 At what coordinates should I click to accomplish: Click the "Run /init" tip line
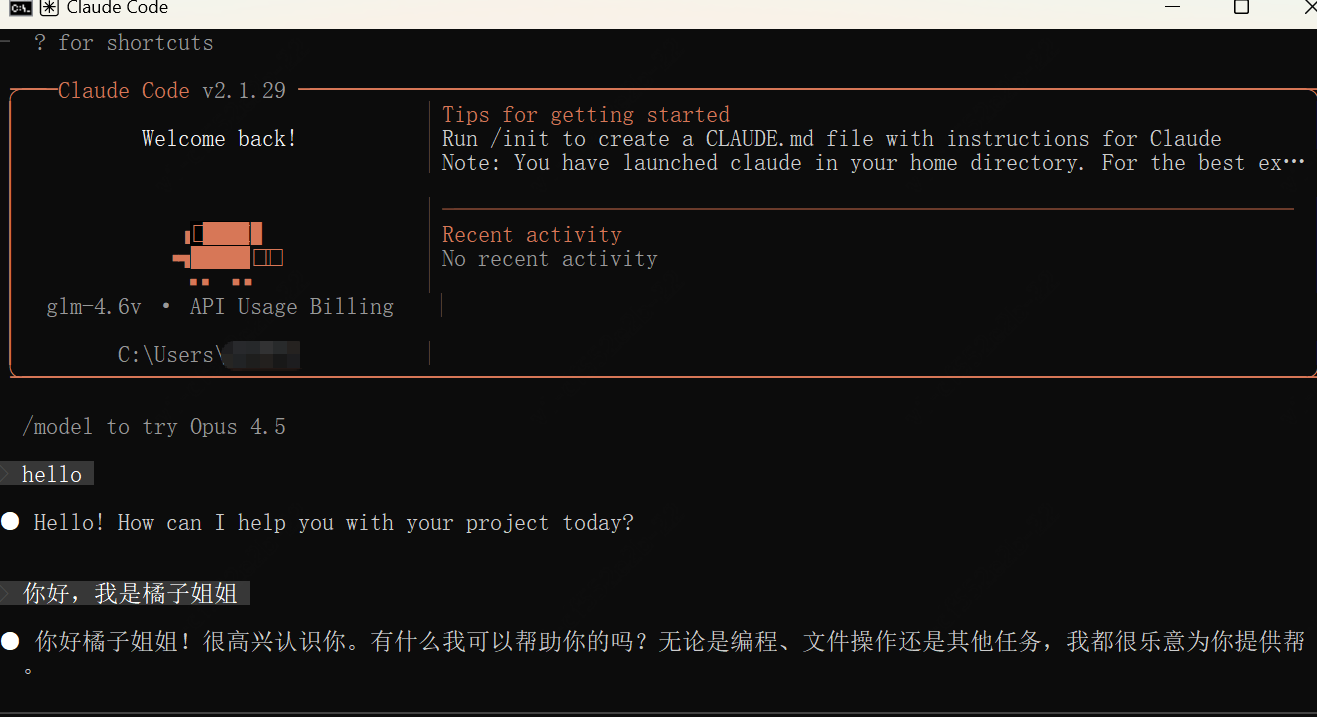[831, 138]
